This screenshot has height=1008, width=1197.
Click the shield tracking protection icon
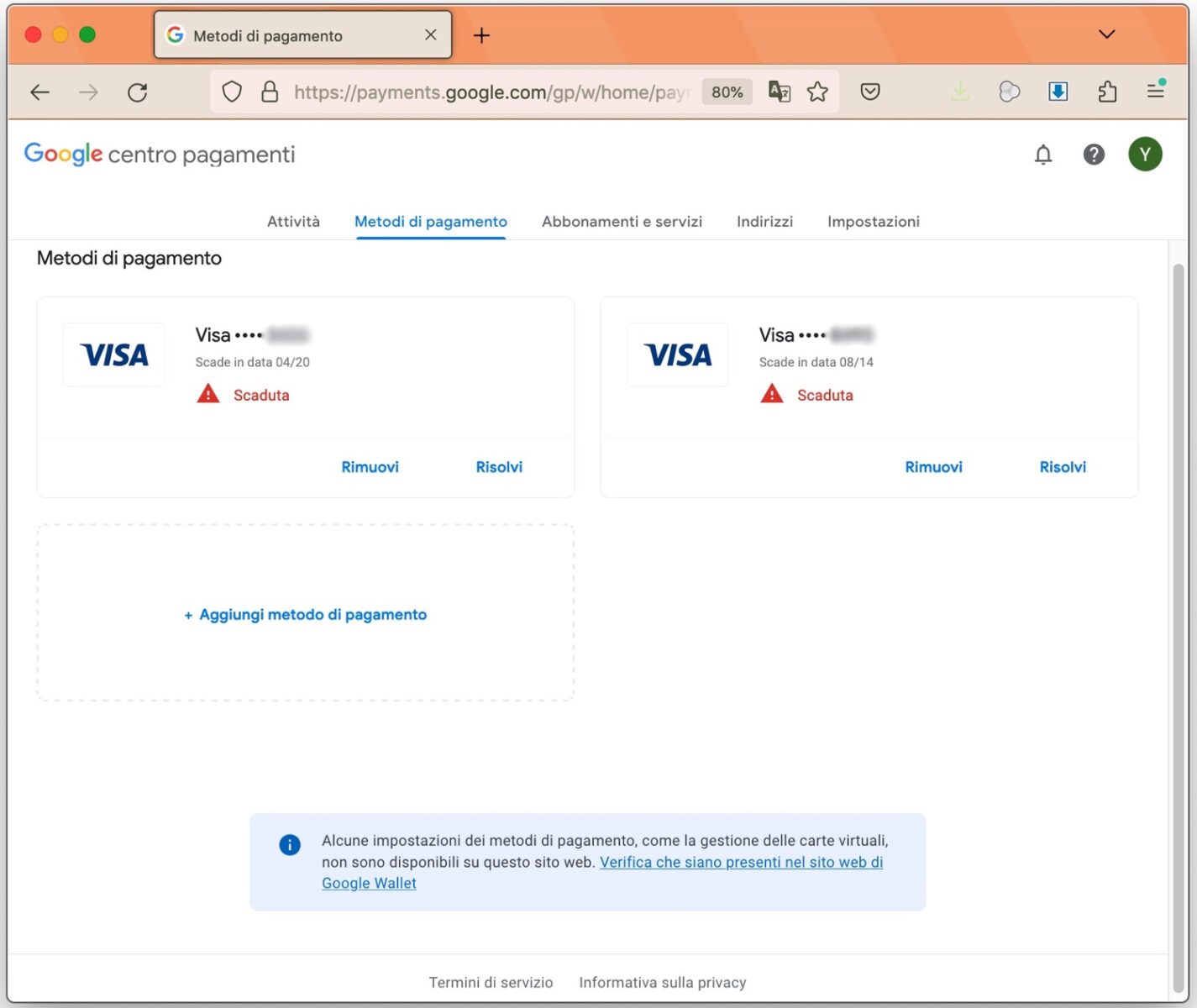click(232, 92)
